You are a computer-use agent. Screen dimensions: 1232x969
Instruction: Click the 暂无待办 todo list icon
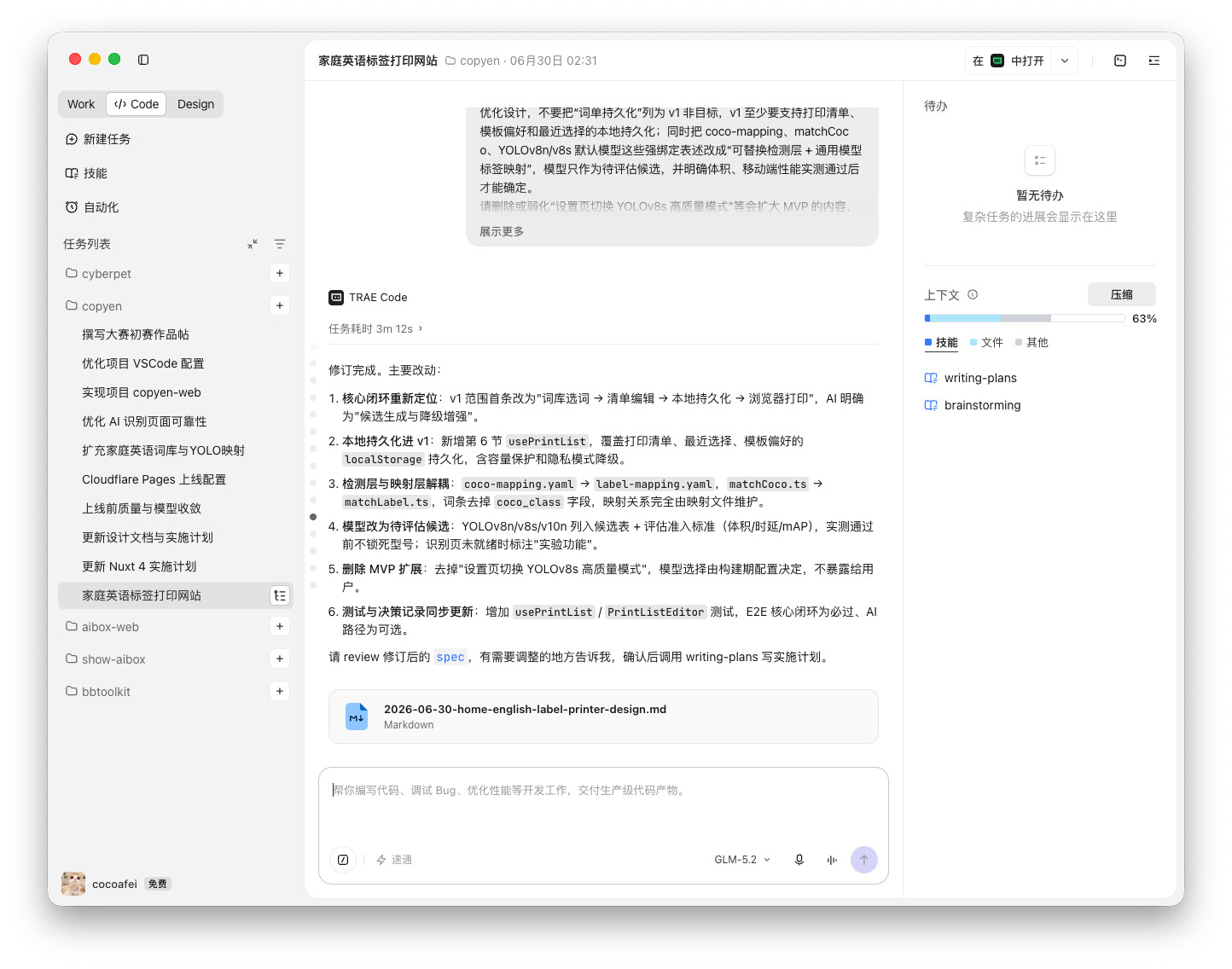click(1040, 160)
